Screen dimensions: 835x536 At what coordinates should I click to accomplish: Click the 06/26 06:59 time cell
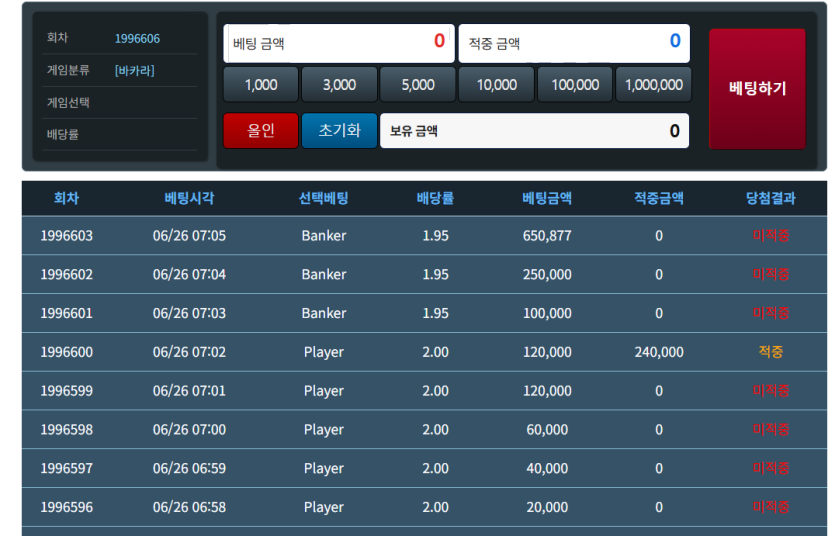point(189,468)
